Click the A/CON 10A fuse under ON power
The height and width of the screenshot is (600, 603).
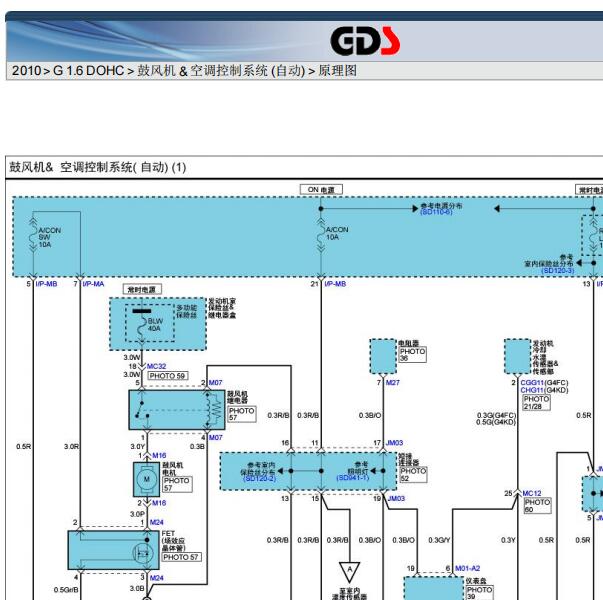[321, 236]
